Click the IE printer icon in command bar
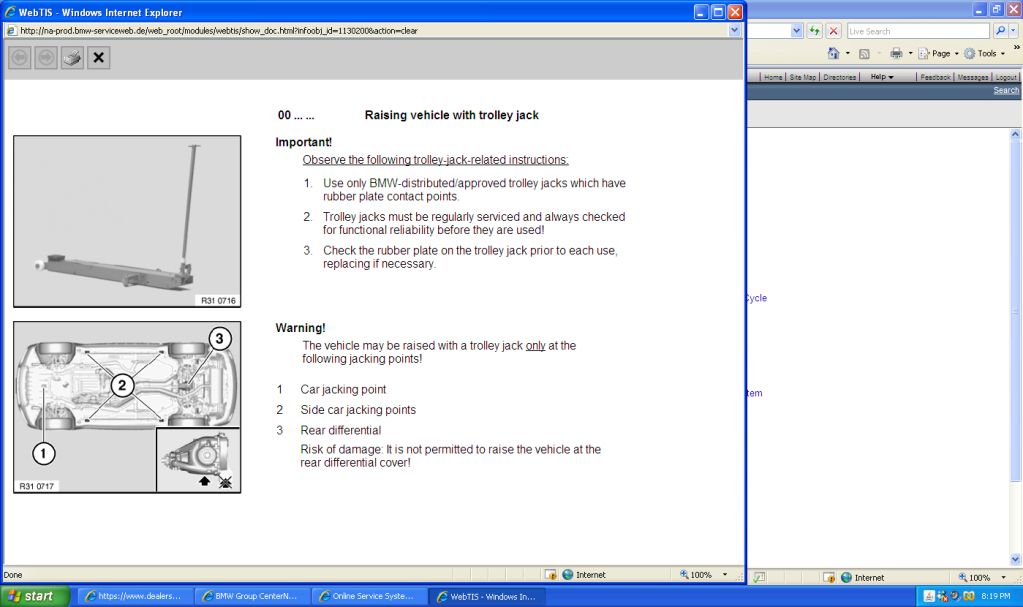This screenshot has height=607, width=1023. click(x=896, y=53)
